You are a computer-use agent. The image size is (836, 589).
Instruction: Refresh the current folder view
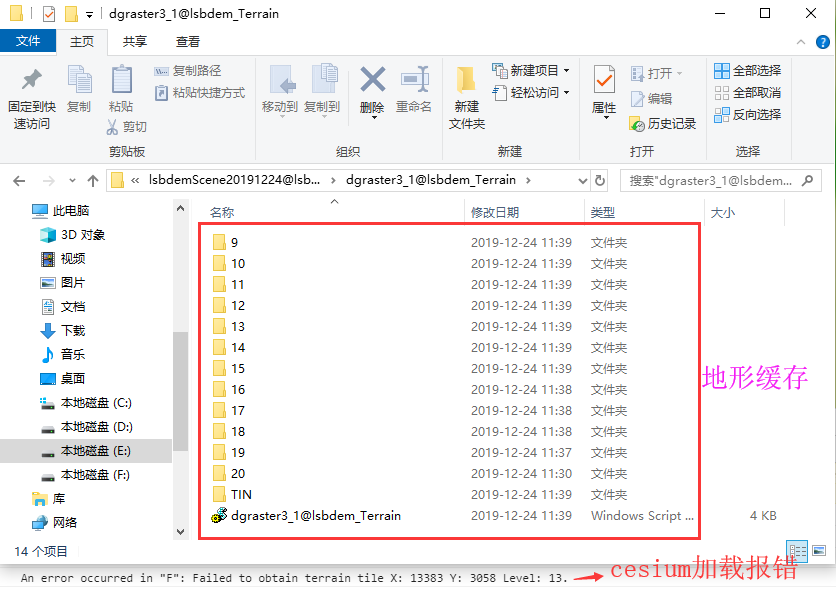click(600, 181)
